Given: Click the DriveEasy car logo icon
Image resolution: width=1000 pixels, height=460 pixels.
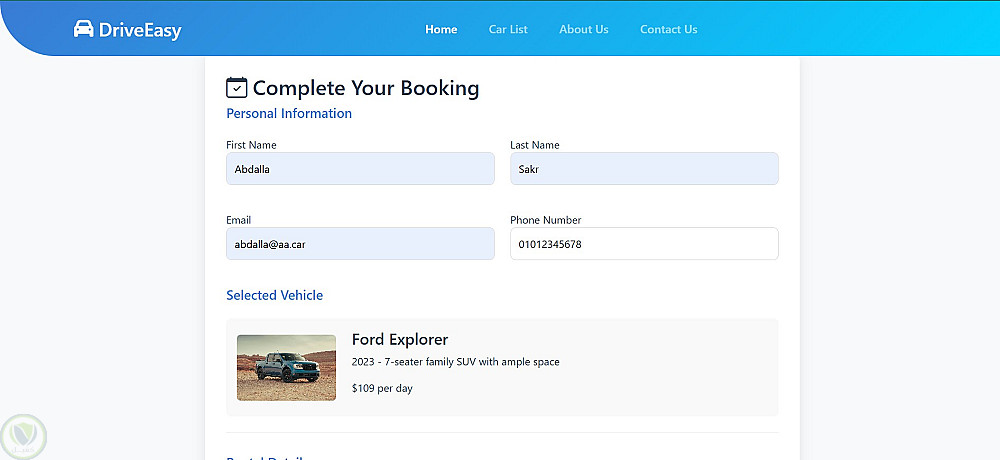Looking at the screenshot, I should 84,30.
